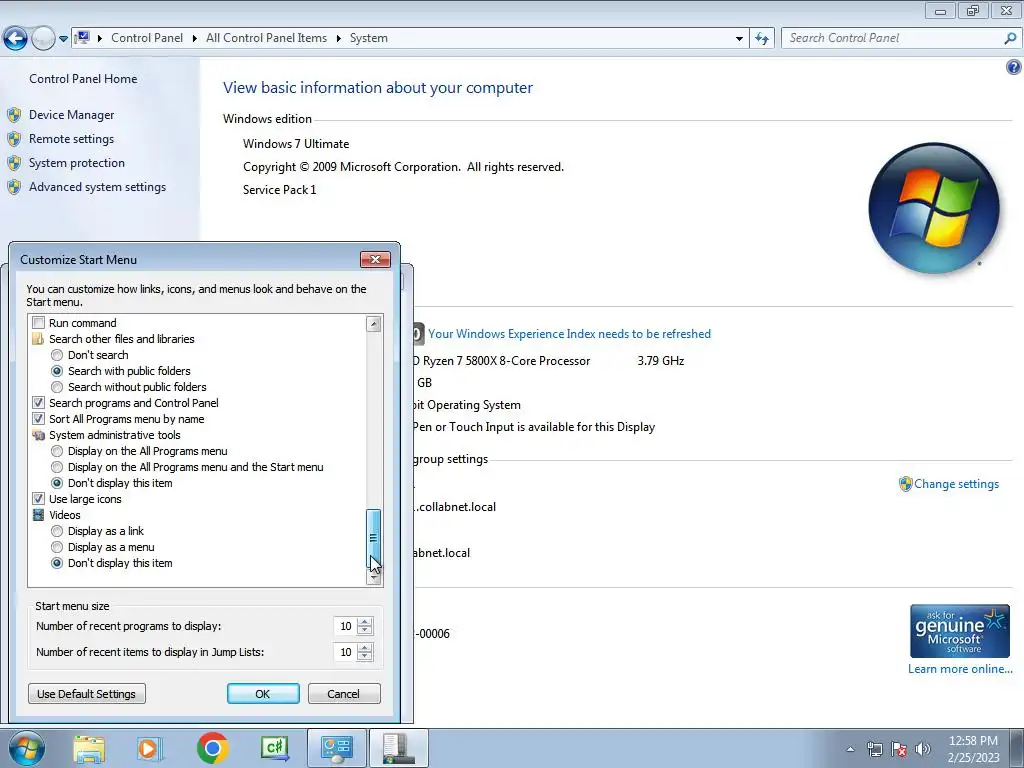Click the System breadcrumb

[368, 38]
